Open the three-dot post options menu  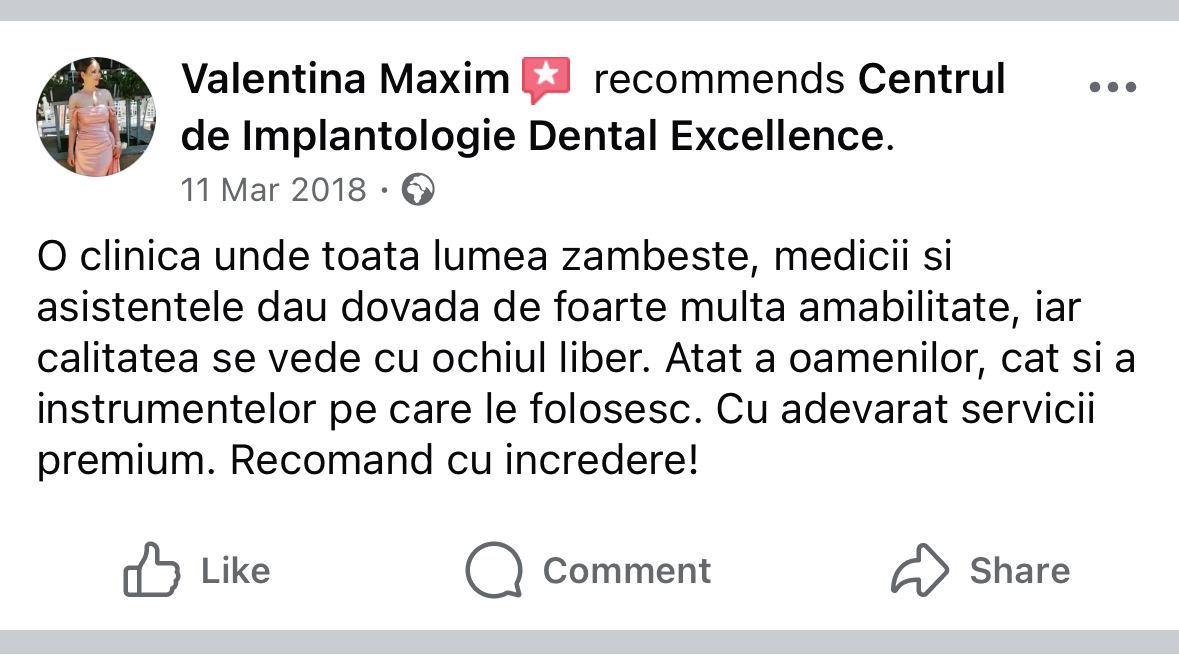click(1113, 87)
